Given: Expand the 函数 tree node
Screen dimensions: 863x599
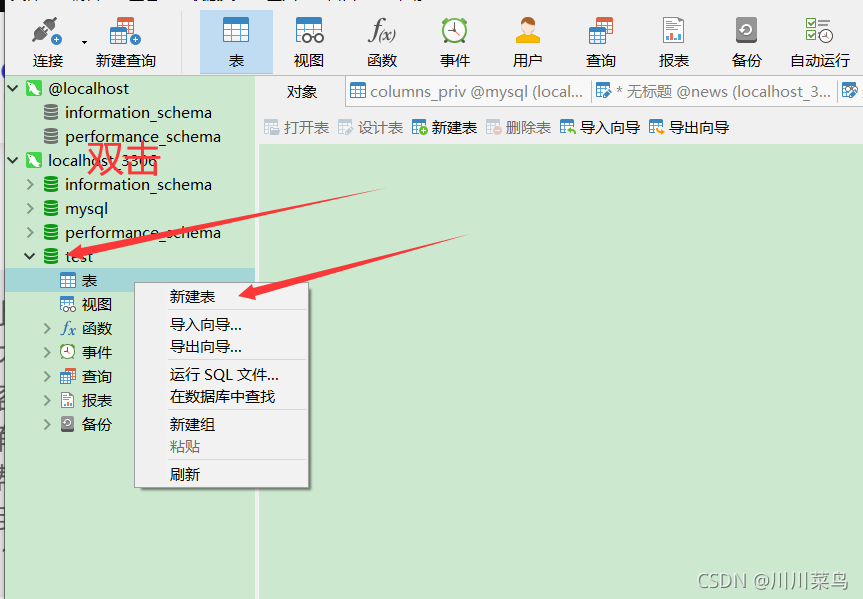Looking at the screenshot, I should tap(47, 329).
